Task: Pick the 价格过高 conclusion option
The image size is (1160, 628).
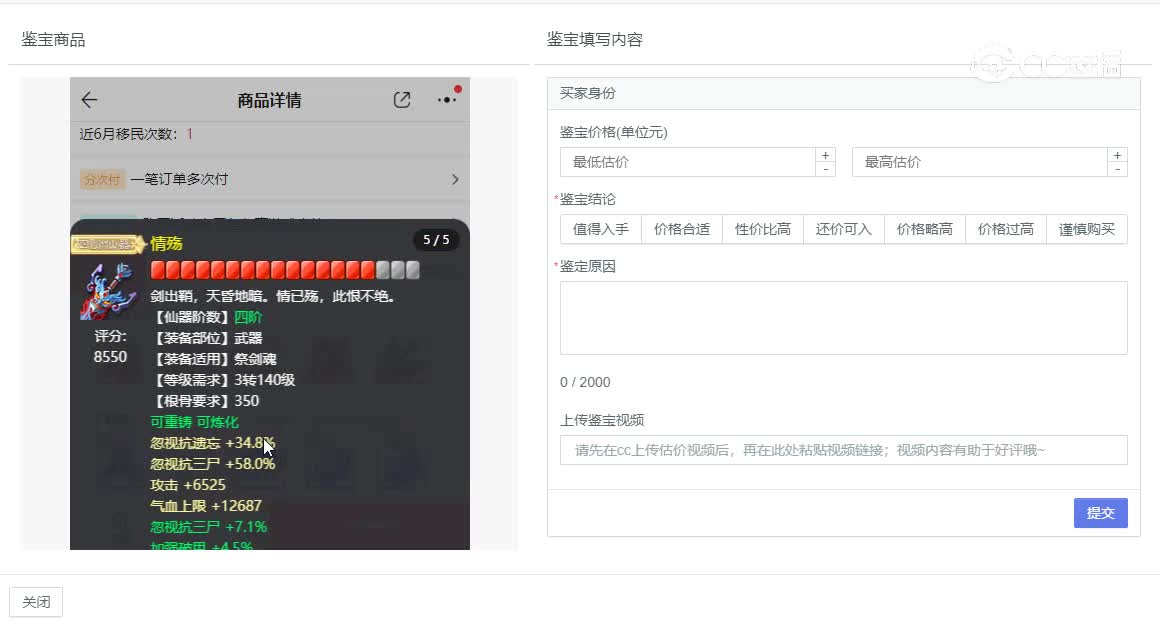Action: pos(1006,229)
